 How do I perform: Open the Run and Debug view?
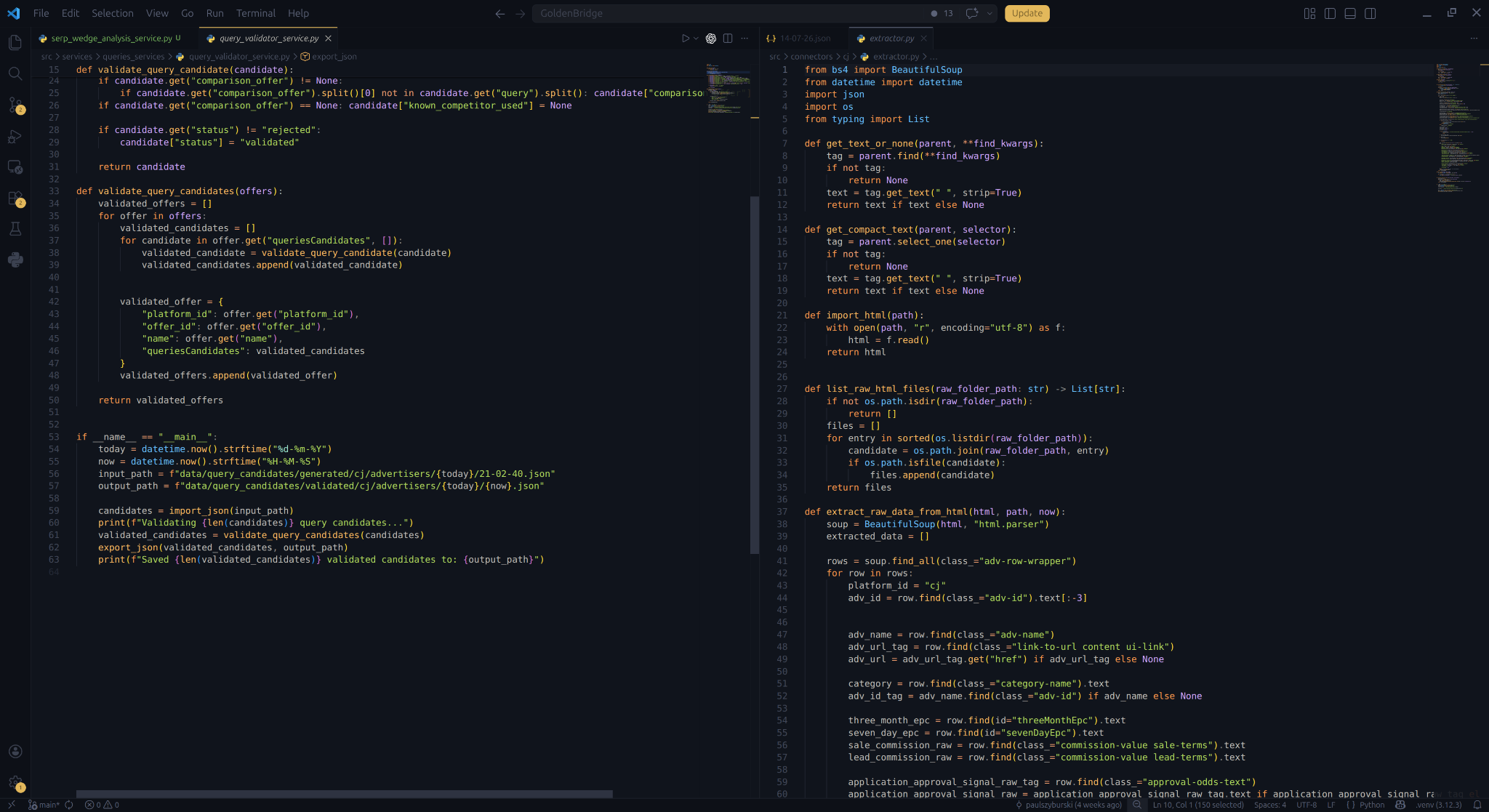pyautogui.click(x=15, y=137)
